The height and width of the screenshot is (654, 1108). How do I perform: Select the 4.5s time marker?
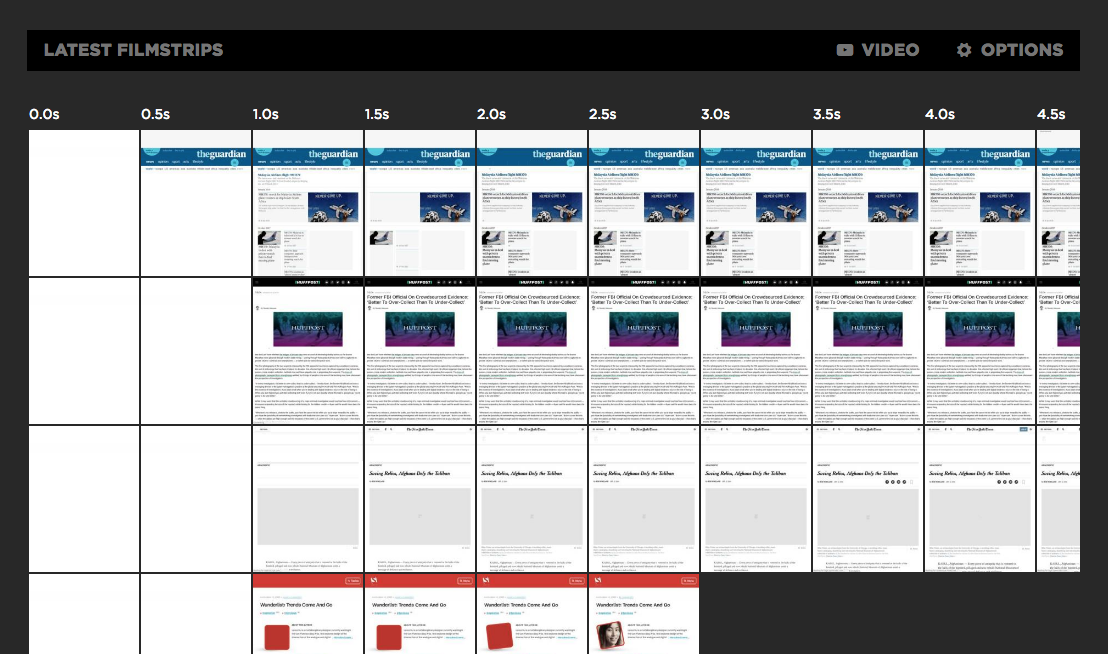(1051, 114)
